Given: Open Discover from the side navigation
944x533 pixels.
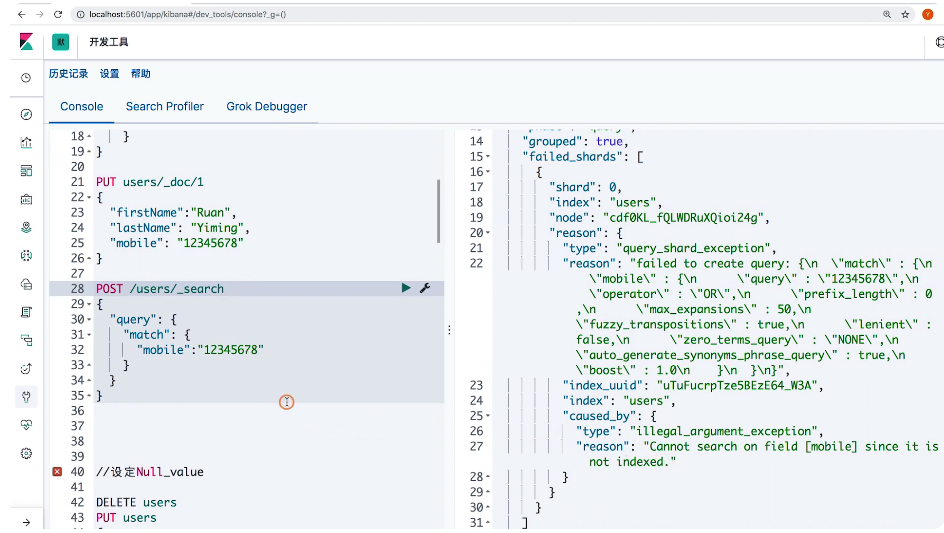Looking at the screenshot, I should tap(26, 115).
